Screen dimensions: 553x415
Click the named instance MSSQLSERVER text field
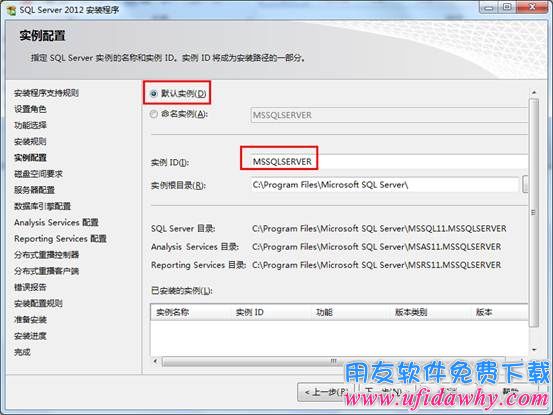389,115
